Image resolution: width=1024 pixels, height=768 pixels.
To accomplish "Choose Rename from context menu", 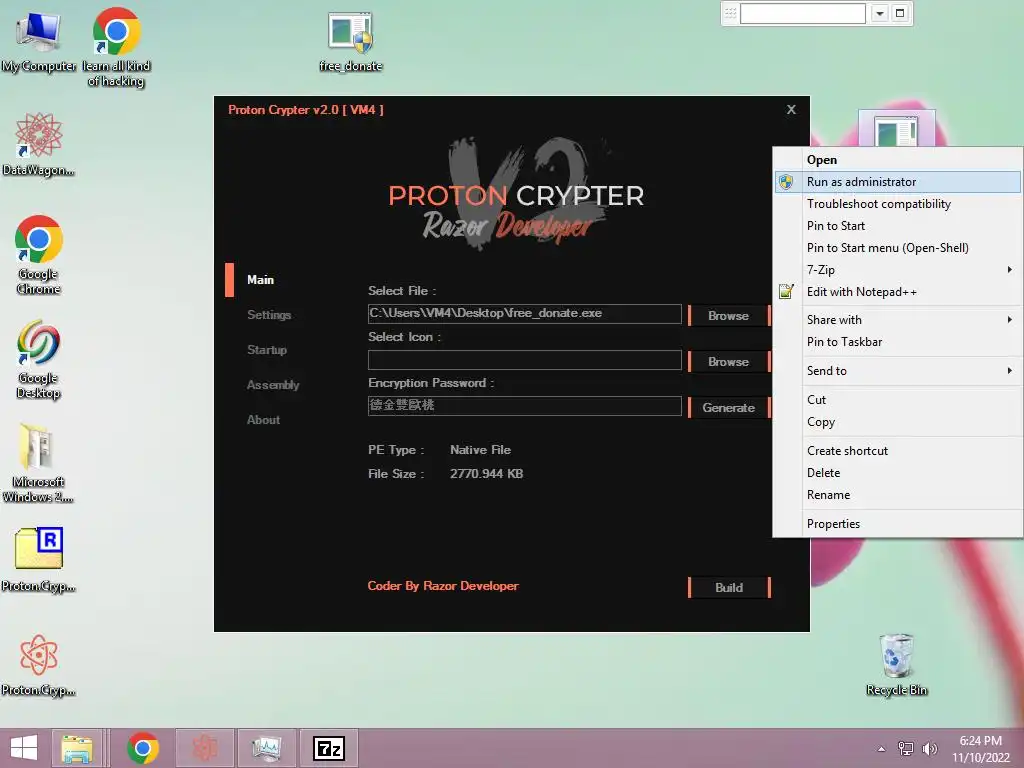I will (x=898, y=495).
